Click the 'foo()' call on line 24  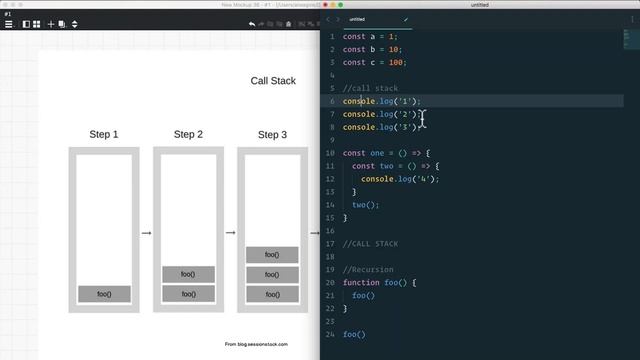354,335
